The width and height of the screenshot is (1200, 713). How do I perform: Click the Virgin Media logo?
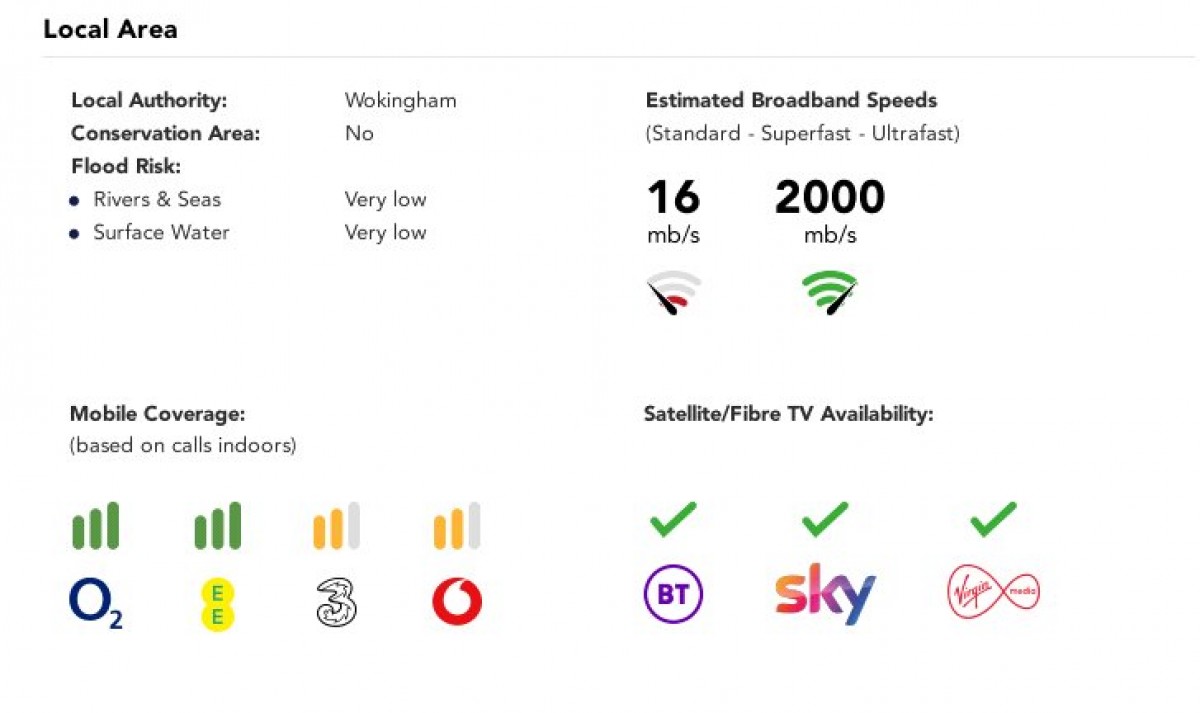coord(993,593)
